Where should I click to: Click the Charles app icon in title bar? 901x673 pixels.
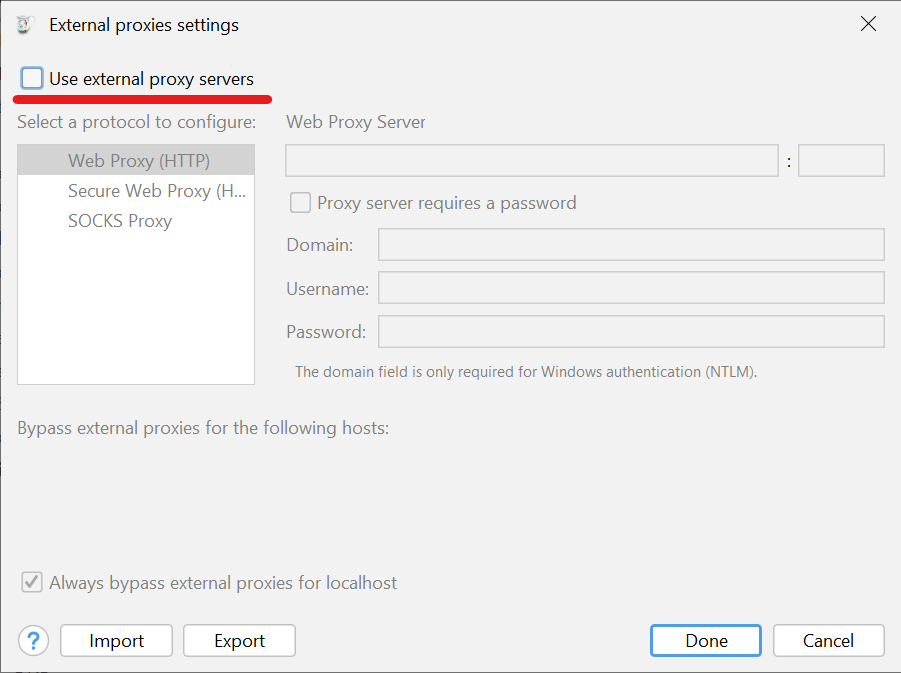(x=24, y=25)
